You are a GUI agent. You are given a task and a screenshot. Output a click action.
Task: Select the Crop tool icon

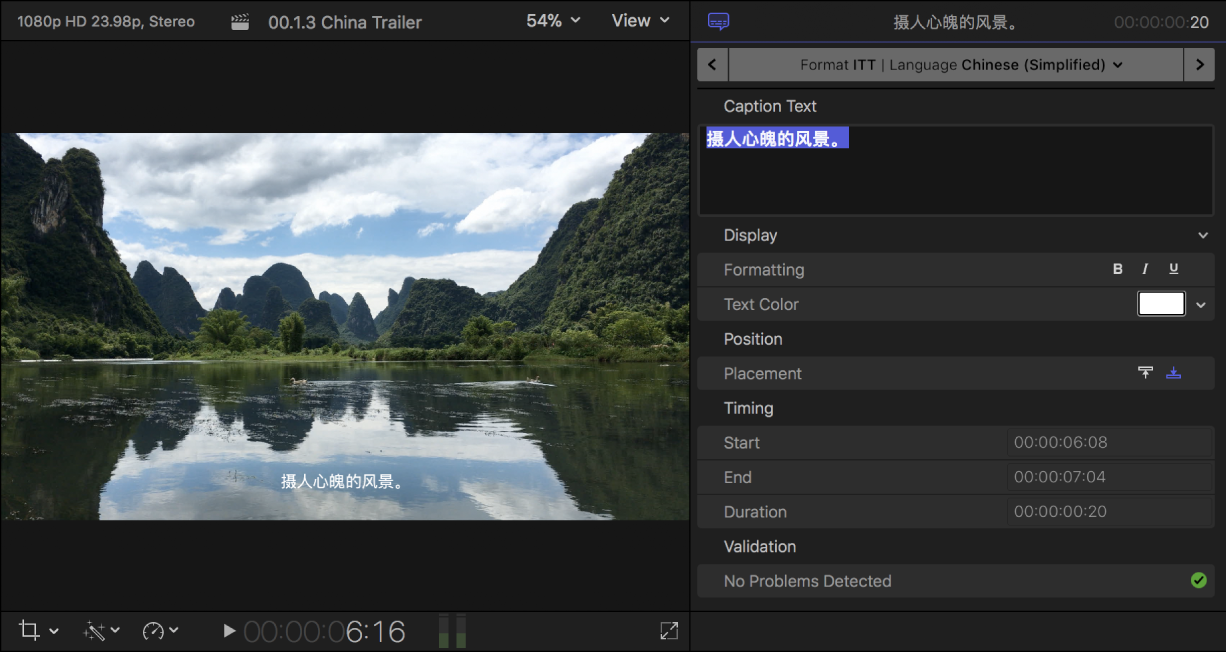(30, 630)
